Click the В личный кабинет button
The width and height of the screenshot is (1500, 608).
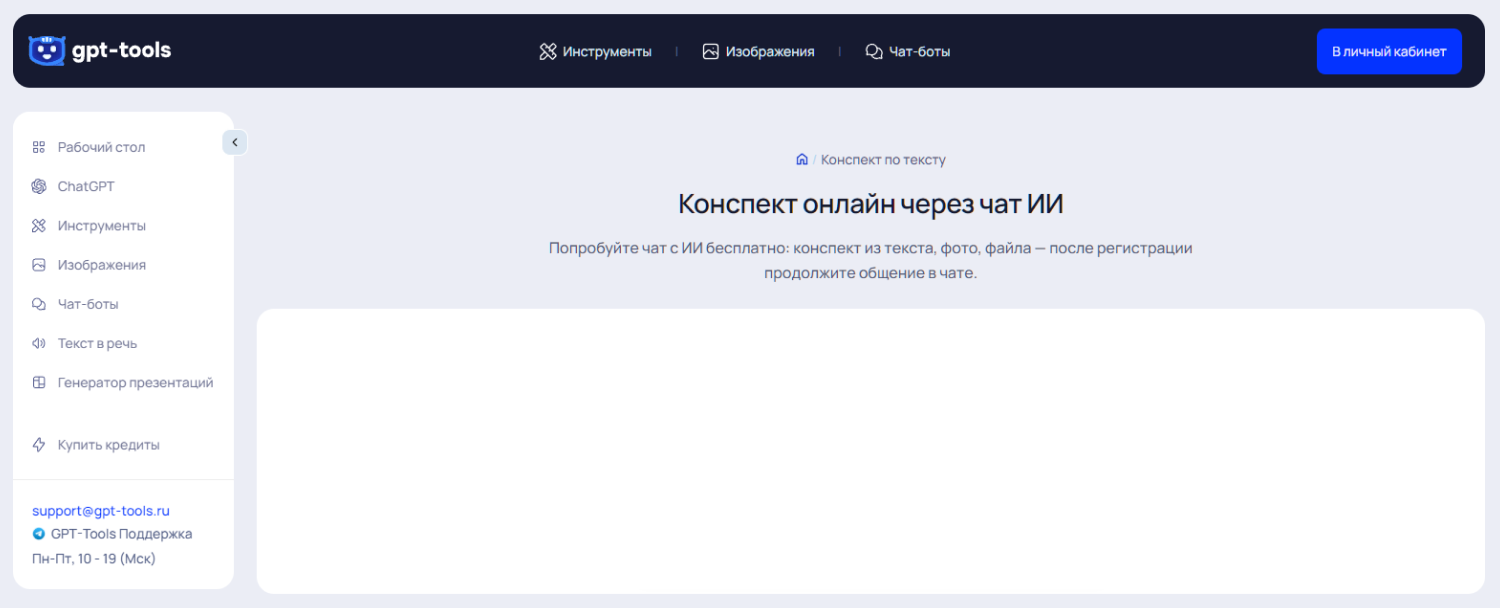pyautogui.click(x=1389, y=50)
